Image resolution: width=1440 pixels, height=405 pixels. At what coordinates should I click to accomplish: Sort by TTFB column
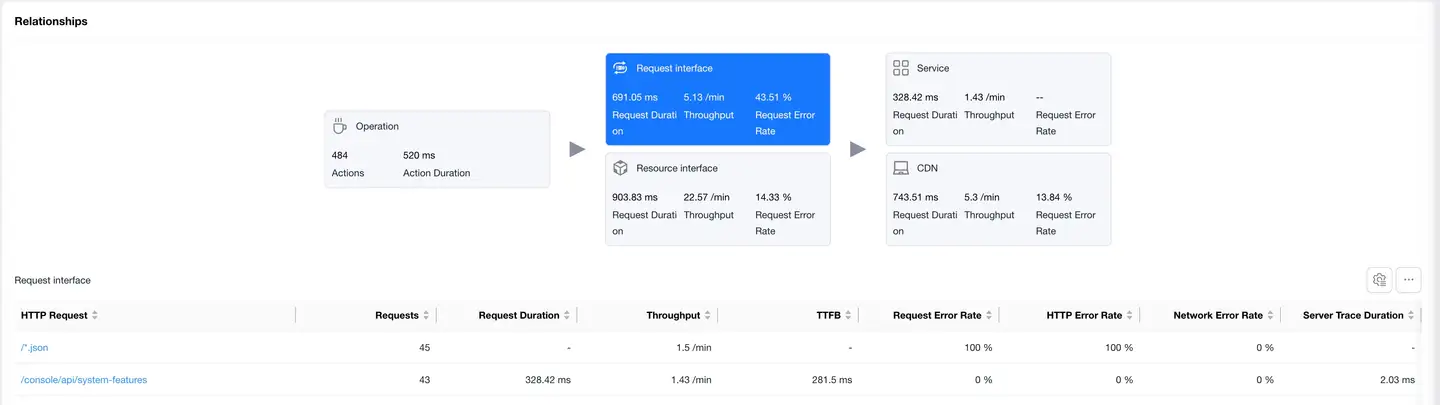(849, 315)
